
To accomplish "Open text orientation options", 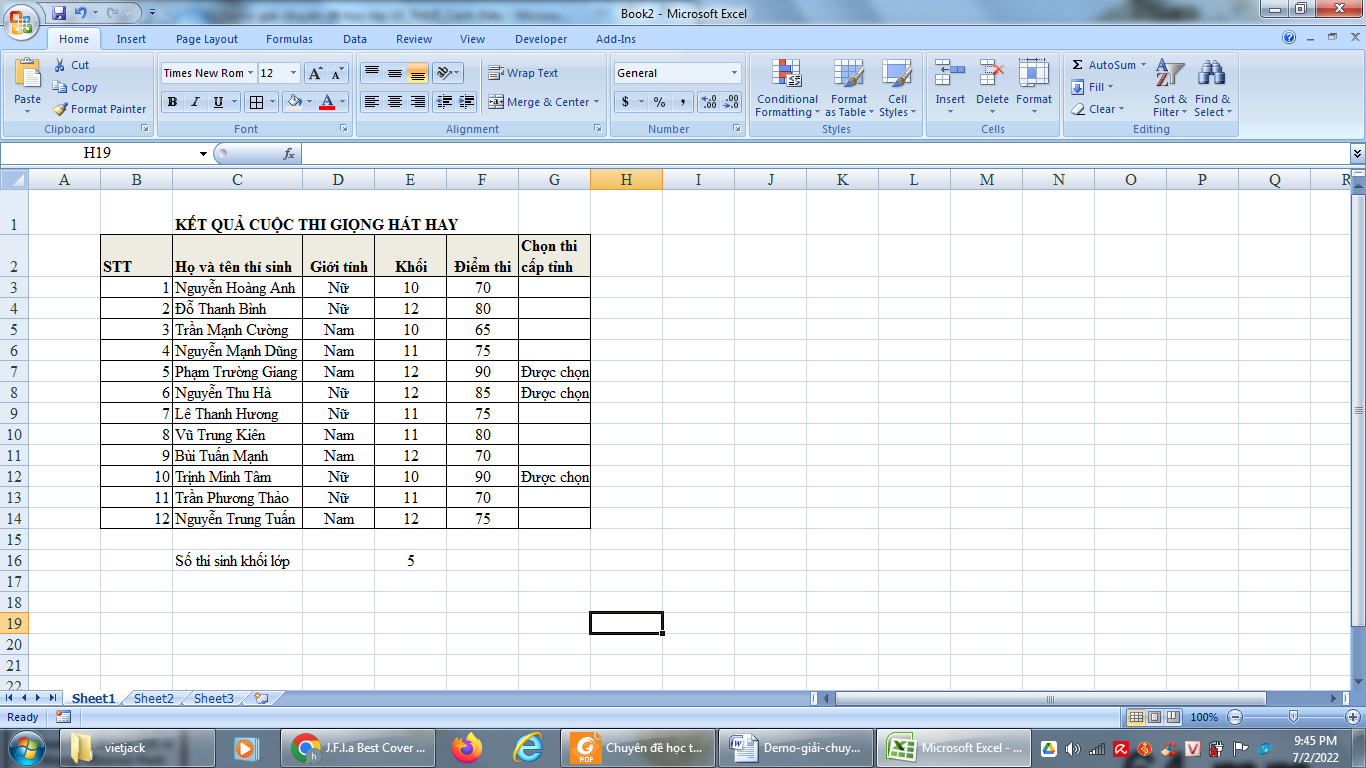I will click(x=447, y=73).
